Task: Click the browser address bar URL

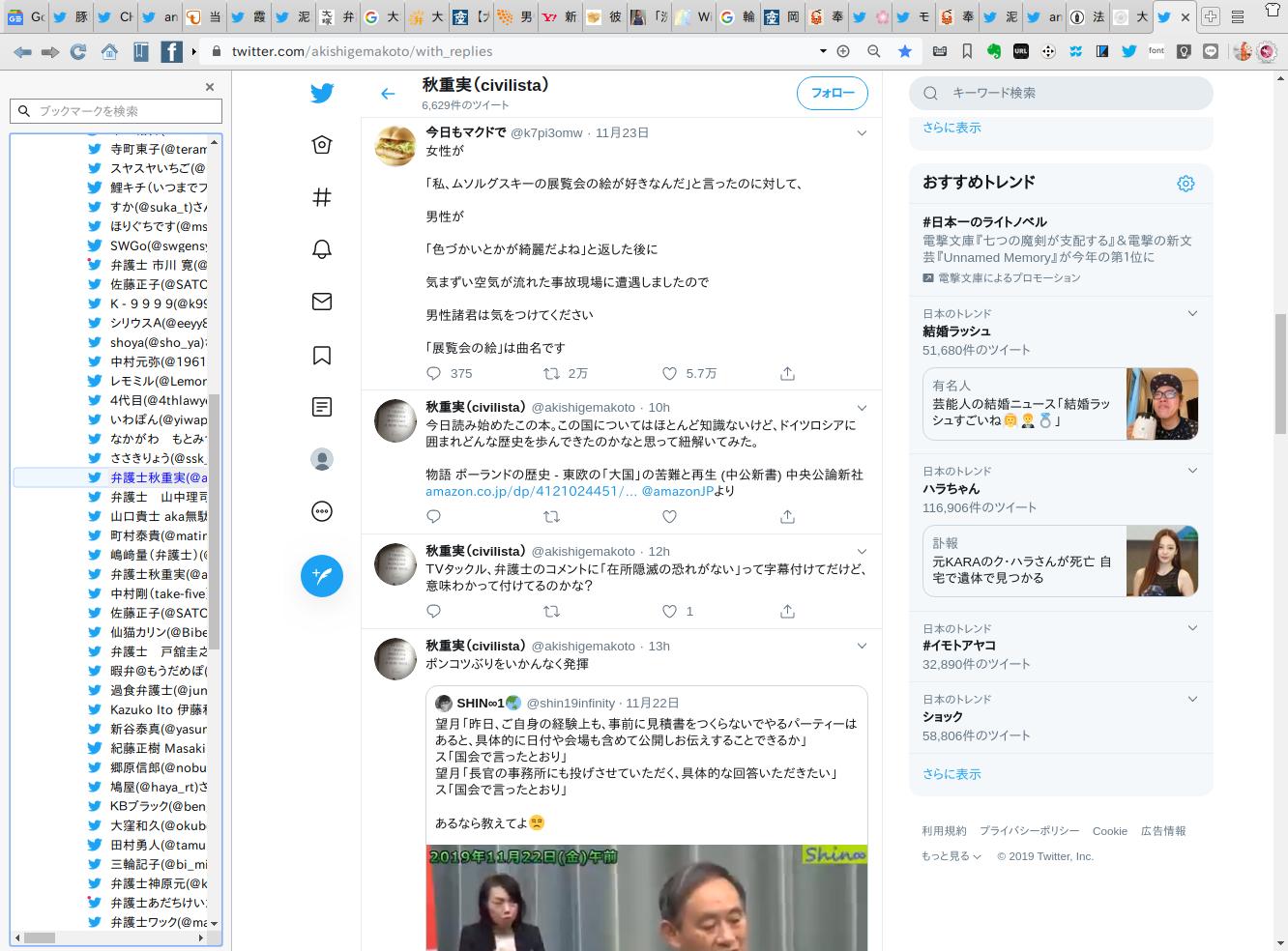Action: [x=362, y=51]
